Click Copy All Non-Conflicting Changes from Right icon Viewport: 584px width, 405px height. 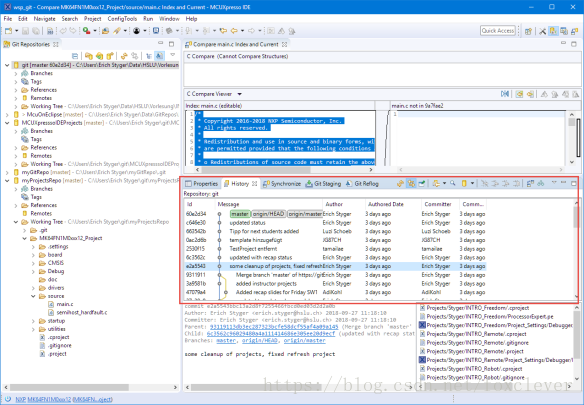pyautogui.click(x=530, y=94)
